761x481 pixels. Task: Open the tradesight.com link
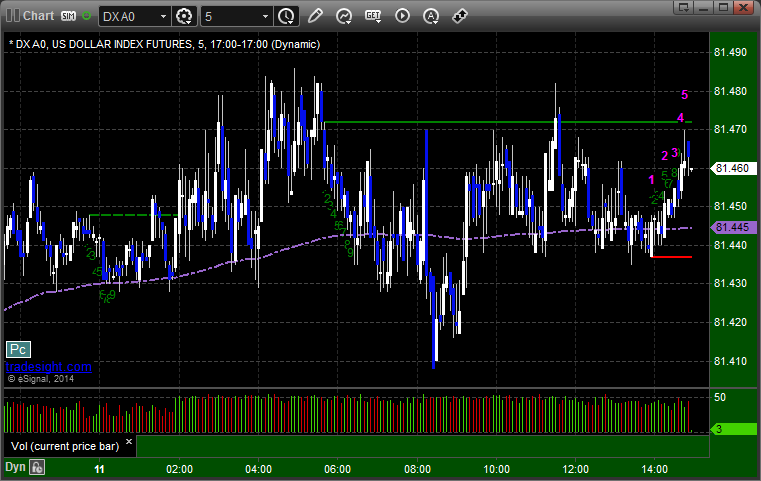click(x=49, y=367)
